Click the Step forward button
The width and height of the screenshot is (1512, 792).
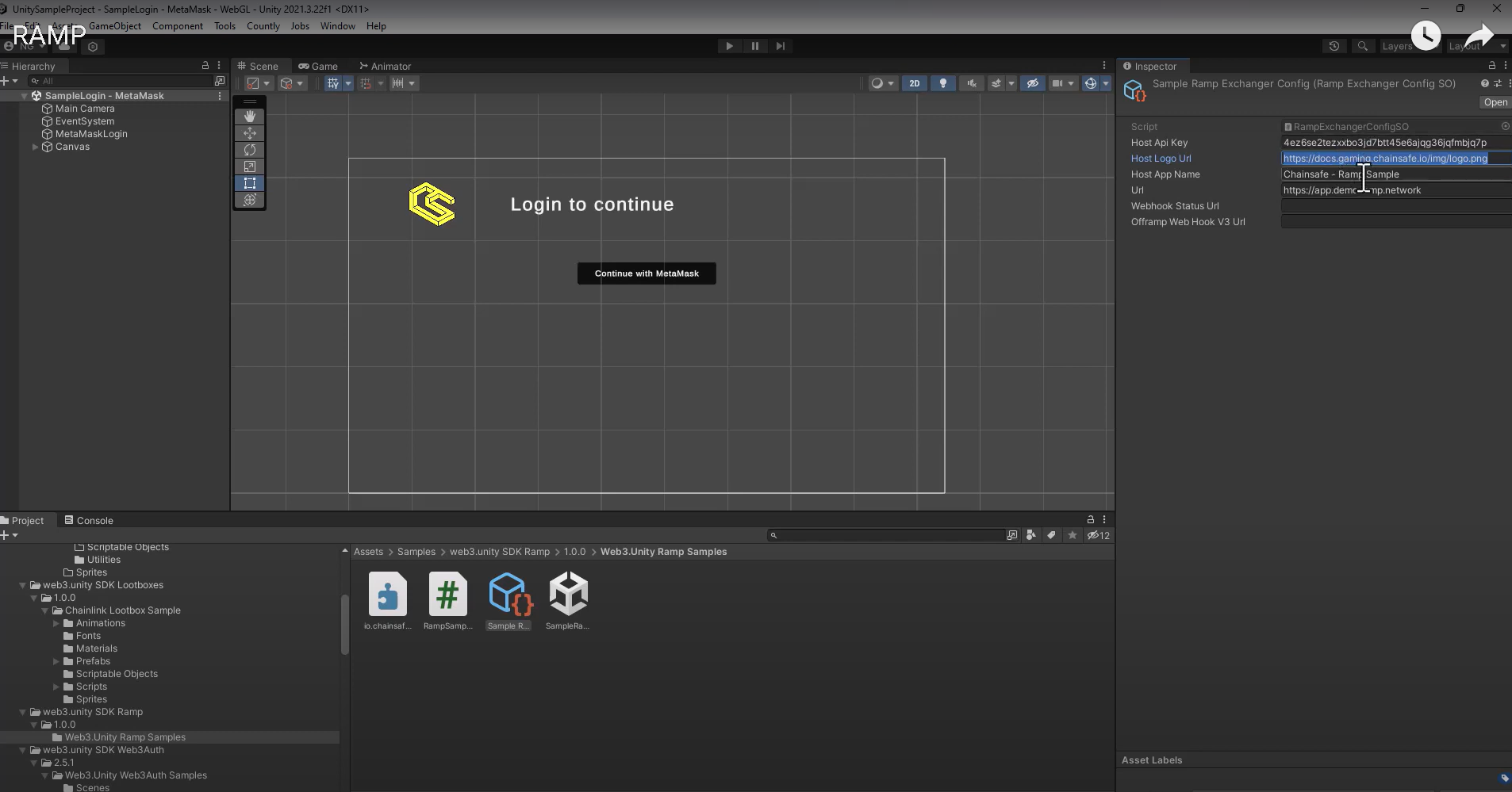[x=780, y=46]
